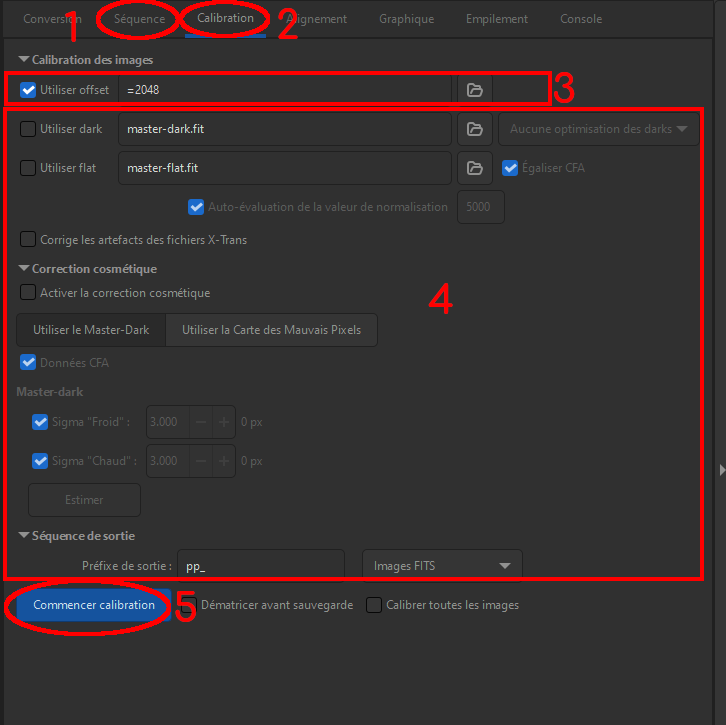The image size is (726, 725).
Task: Decrease Sigma Chaud value with minus
Action: tap(201, 461)
